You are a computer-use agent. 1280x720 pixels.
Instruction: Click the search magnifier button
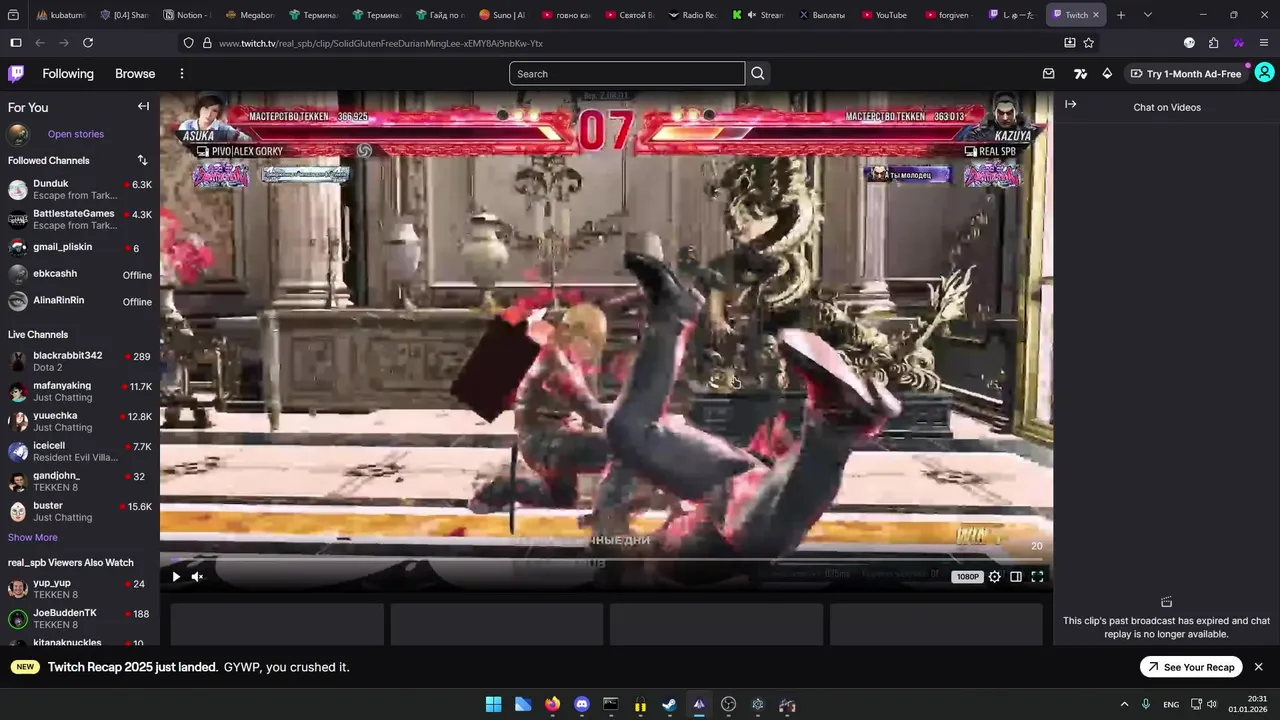(x=758, y=73)
